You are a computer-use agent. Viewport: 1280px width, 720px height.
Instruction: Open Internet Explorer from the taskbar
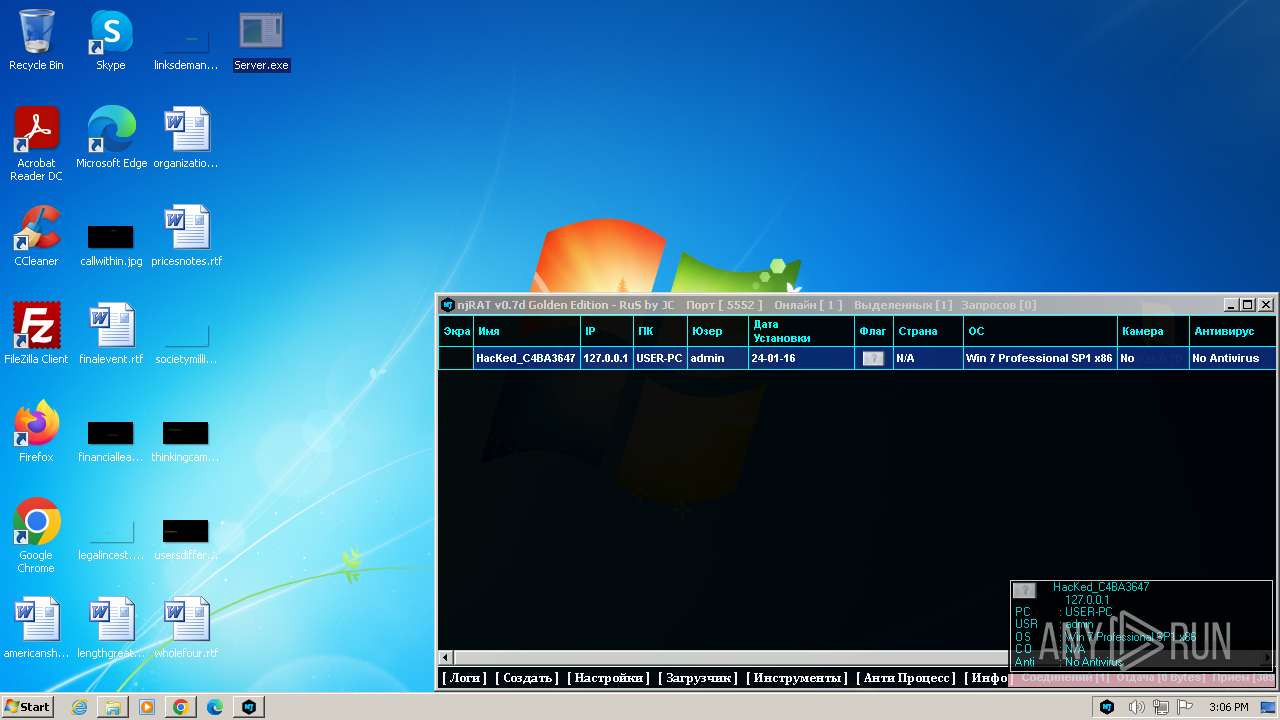pos(79,707)
